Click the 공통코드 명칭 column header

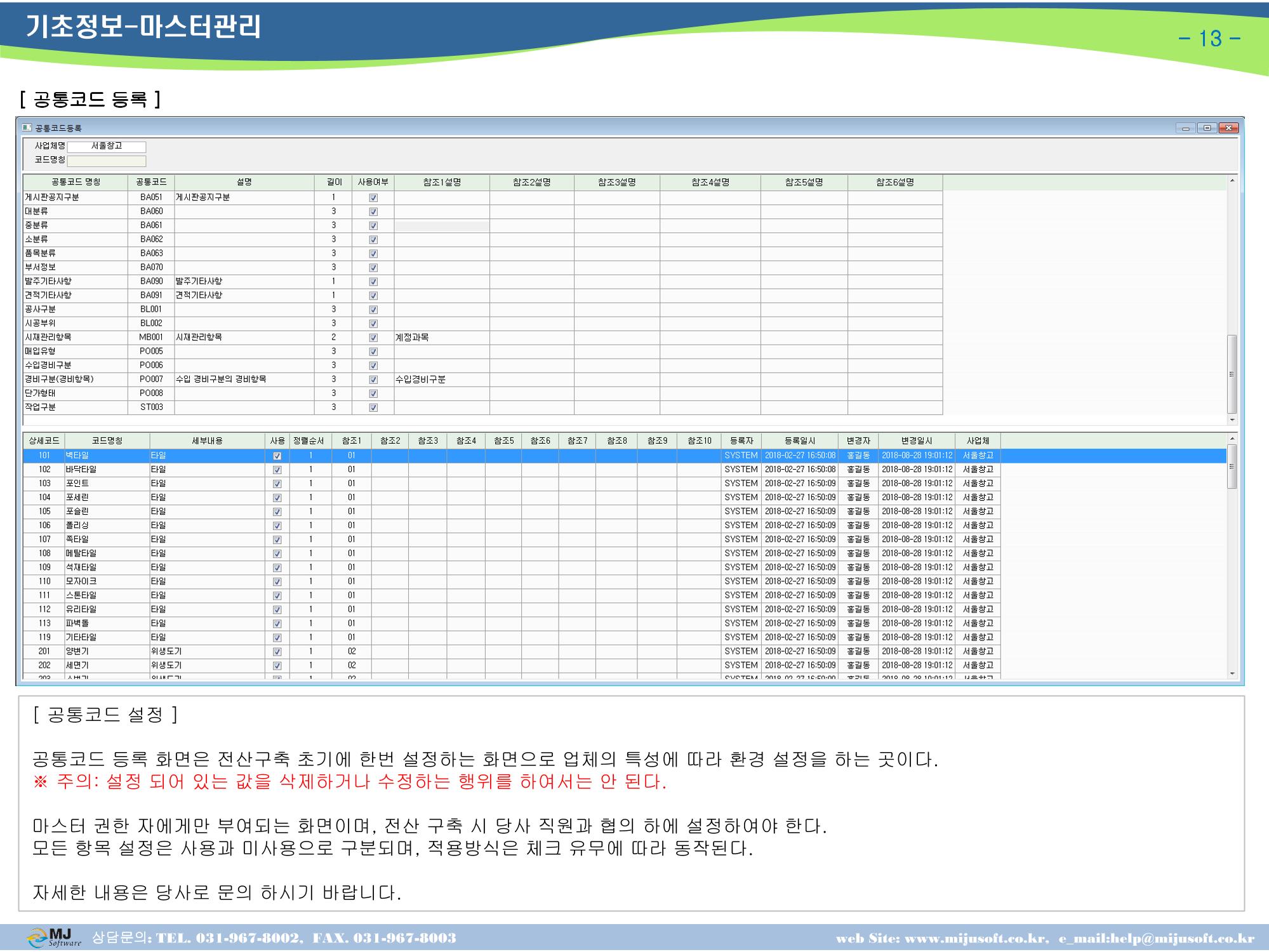click(76, 183)
